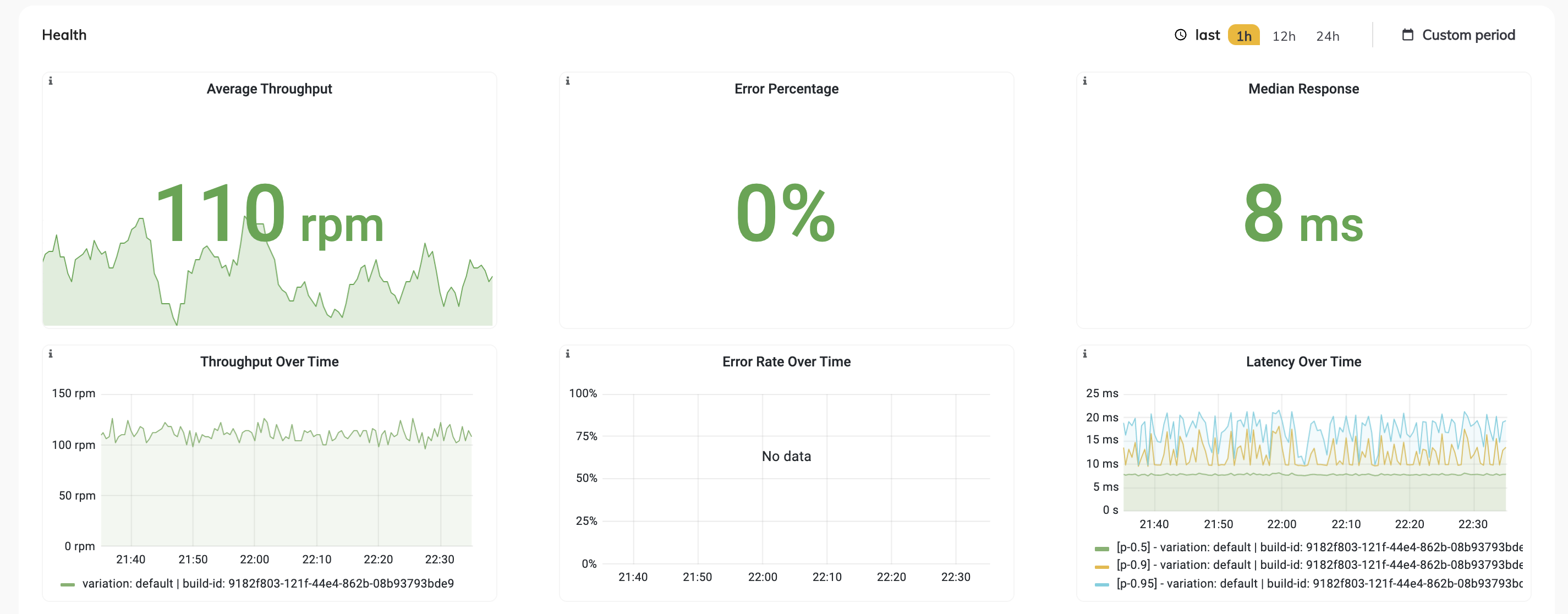This screenshot has height=614, width=1568.
Task: Switch to the 12h time range
Action: point(1284,36)
